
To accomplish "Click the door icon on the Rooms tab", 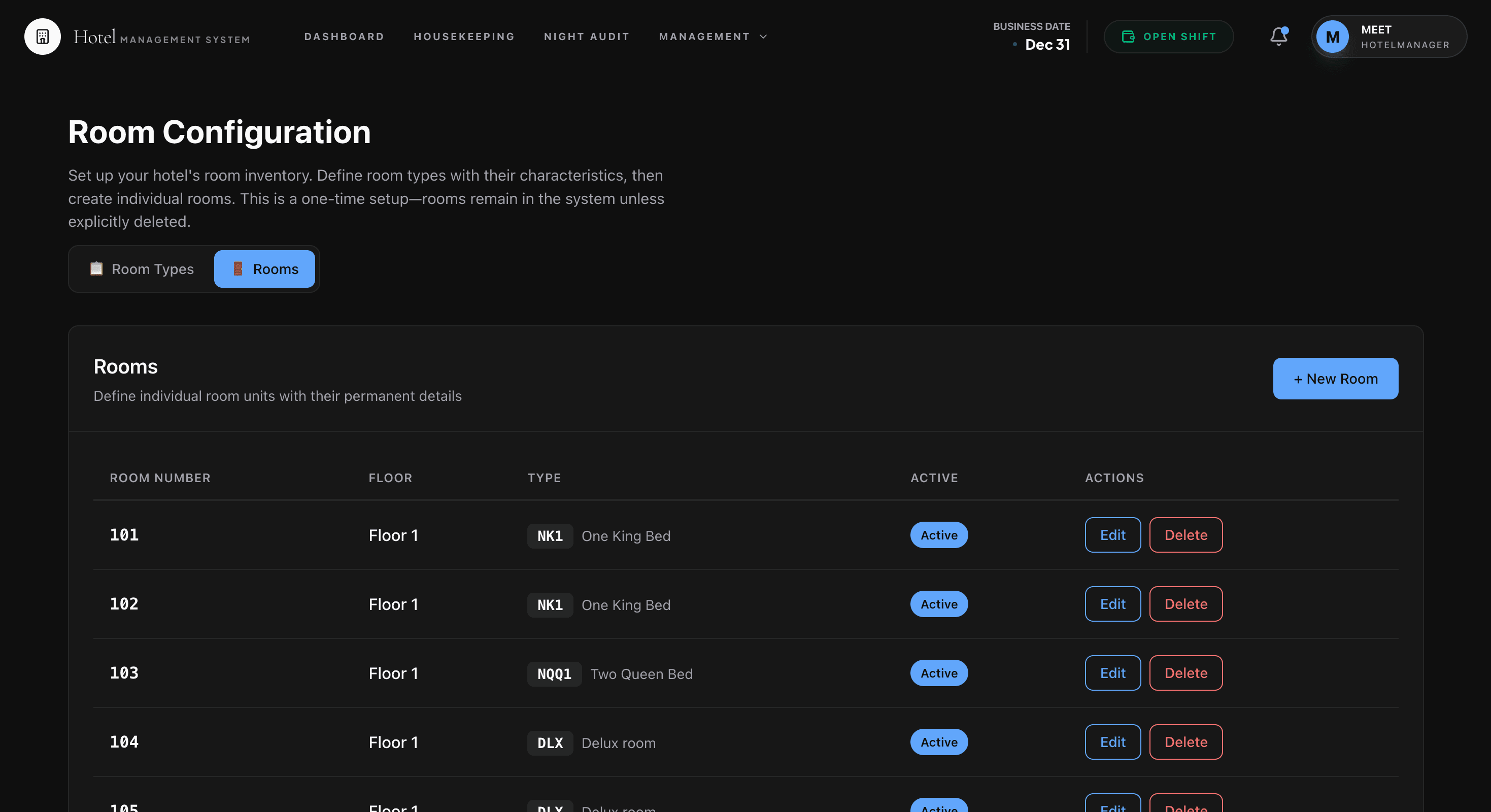I will 238,268.
